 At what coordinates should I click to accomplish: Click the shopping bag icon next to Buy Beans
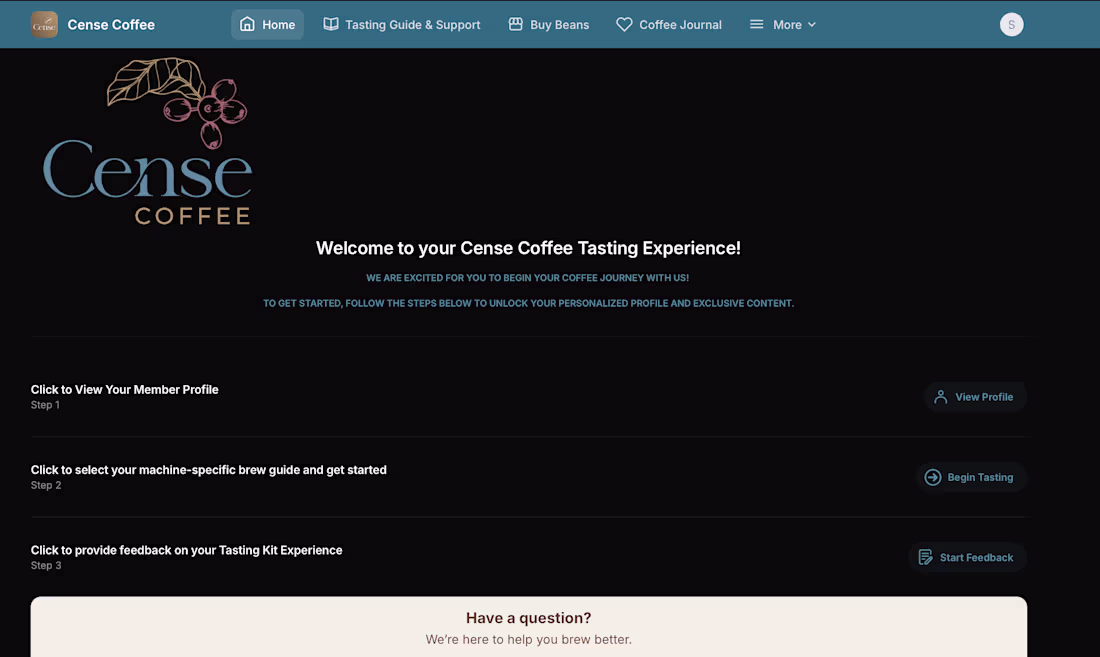click(x=517, y=24)
